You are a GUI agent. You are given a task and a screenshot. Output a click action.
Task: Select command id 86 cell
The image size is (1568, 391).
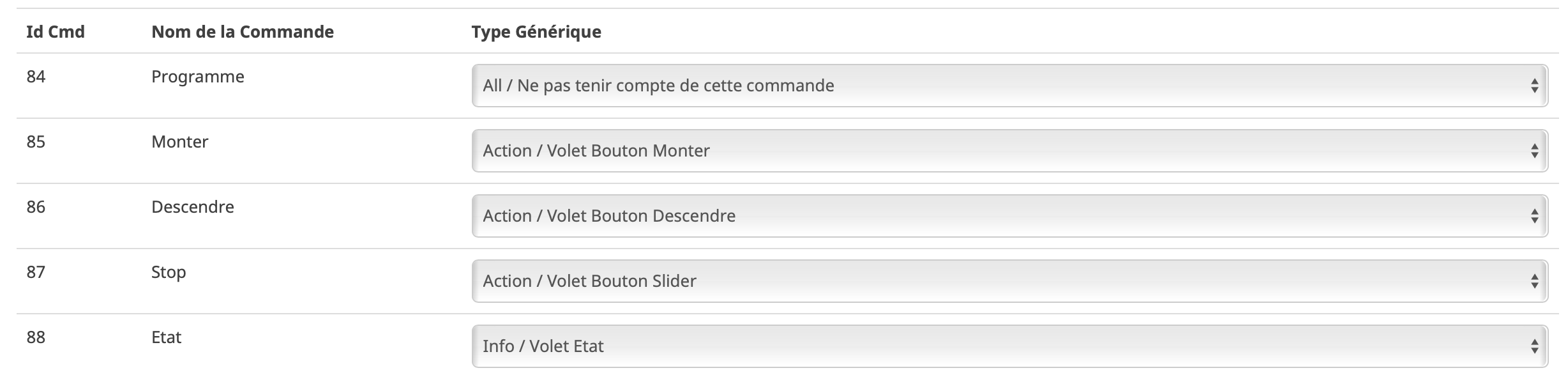coord(36,207)
